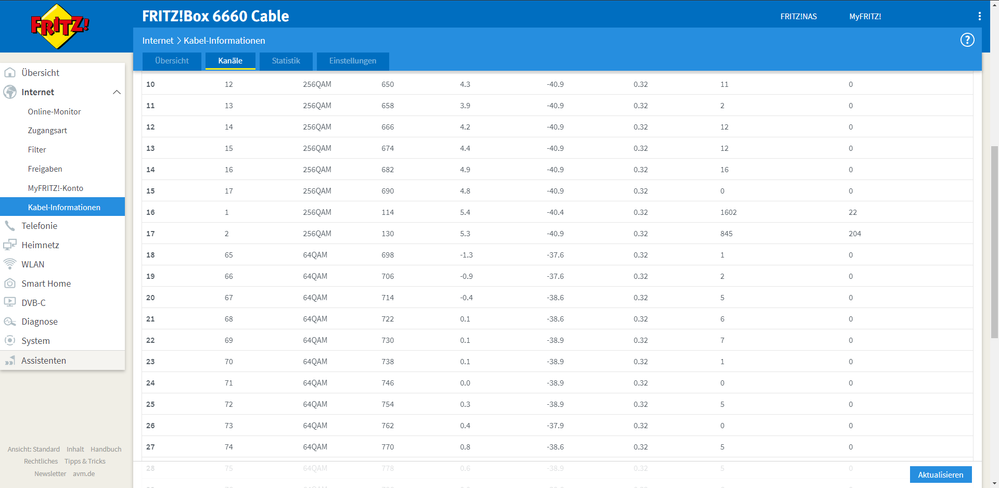Open the avm.de footer link
The image size is (999, 488).
coord(83,474)
